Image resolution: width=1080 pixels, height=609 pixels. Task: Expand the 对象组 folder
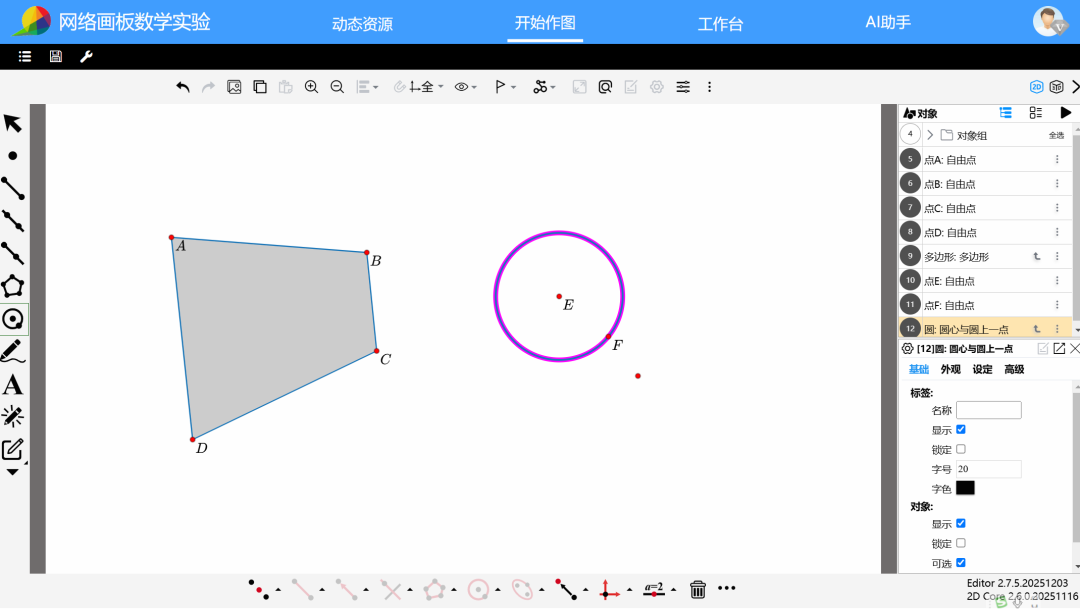pyautogui.click(x=930, y=135)
